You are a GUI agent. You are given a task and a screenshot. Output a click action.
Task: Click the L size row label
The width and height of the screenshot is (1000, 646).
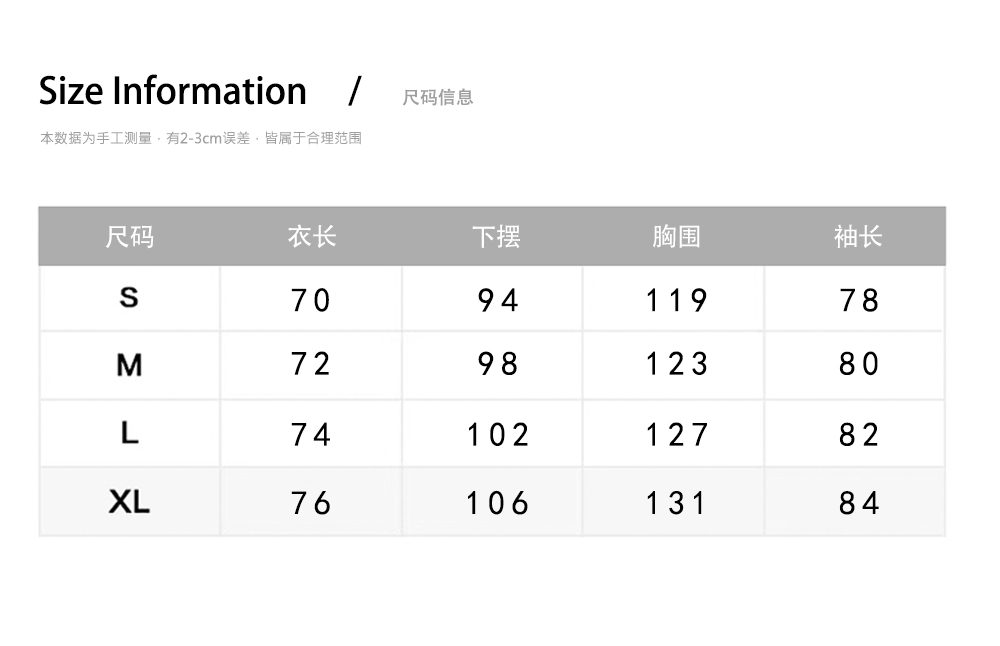point(129,433)
